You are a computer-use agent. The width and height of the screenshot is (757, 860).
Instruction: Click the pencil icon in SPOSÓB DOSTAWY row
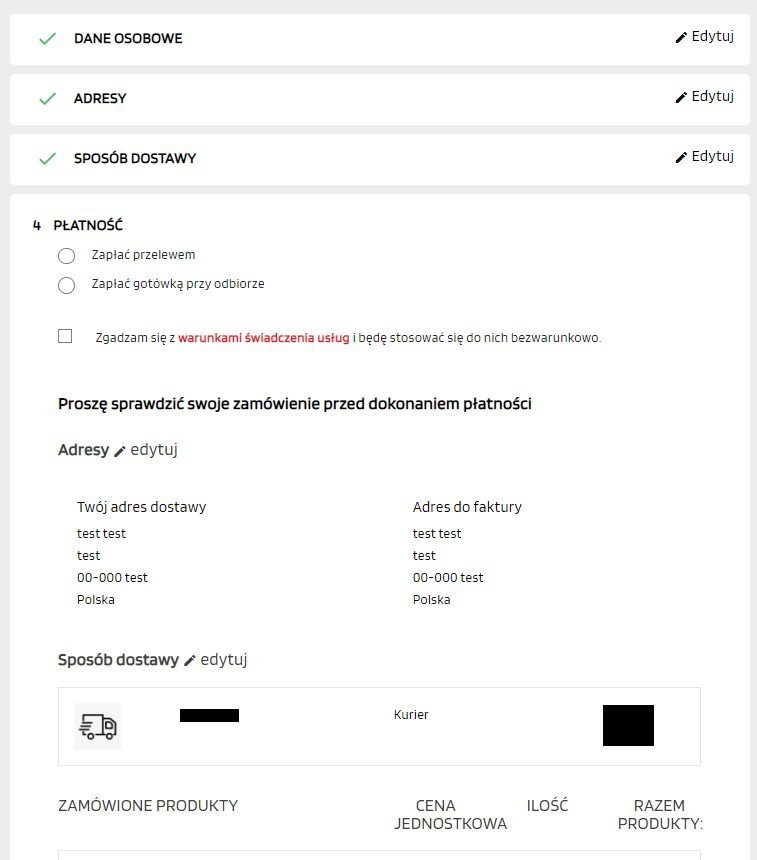681,158
